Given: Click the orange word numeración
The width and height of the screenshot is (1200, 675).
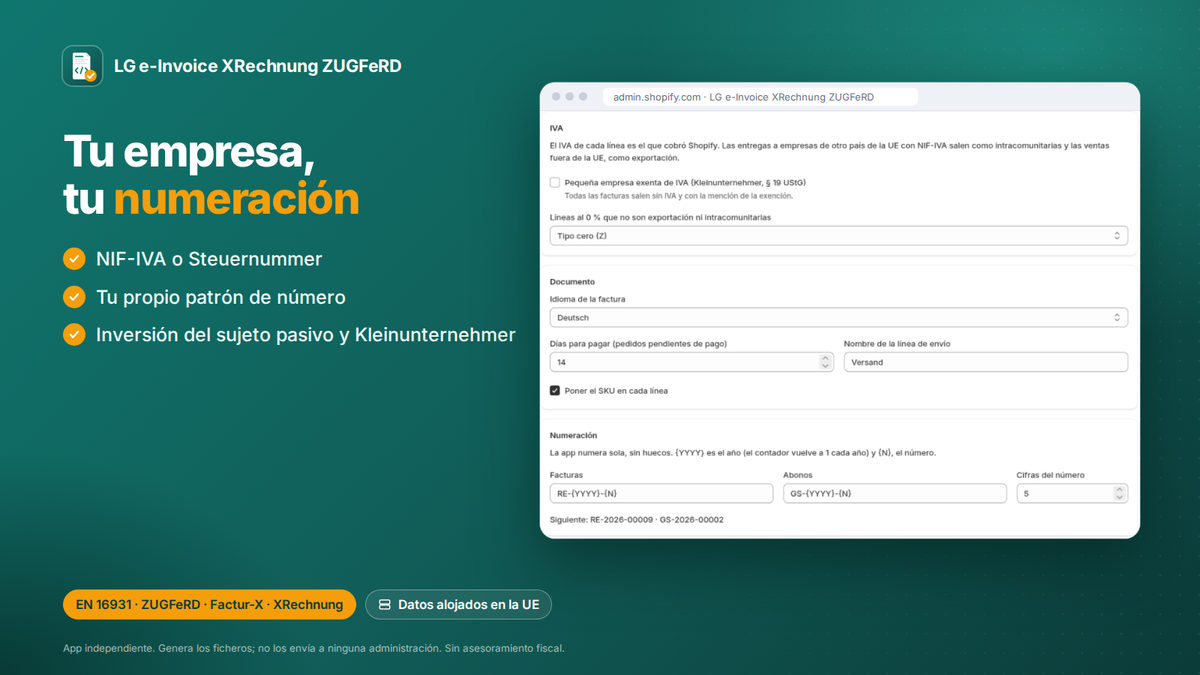Looking at the screenshot, I should 236,199.
